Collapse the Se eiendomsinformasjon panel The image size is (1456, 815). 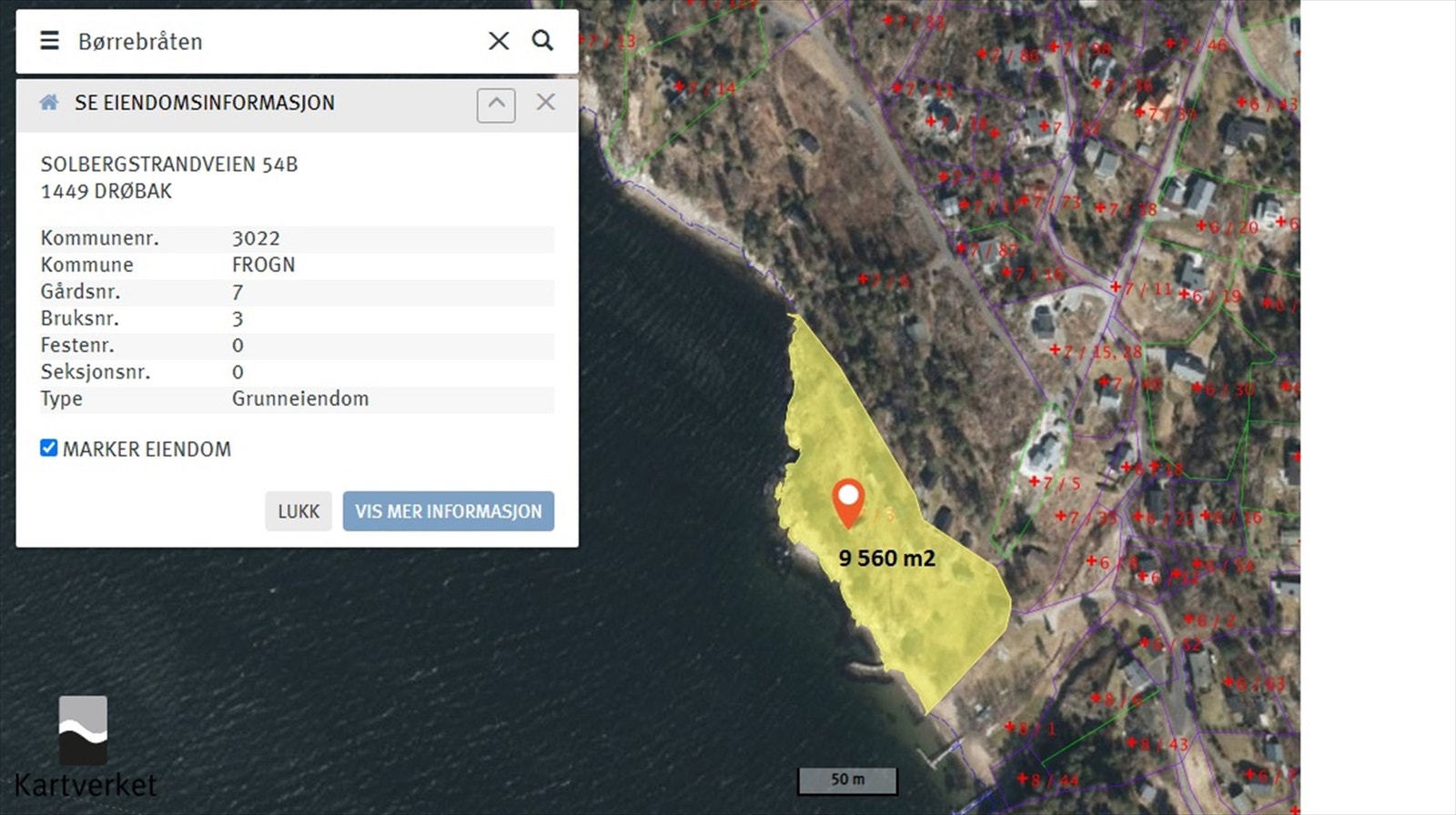tap(496, 105)
